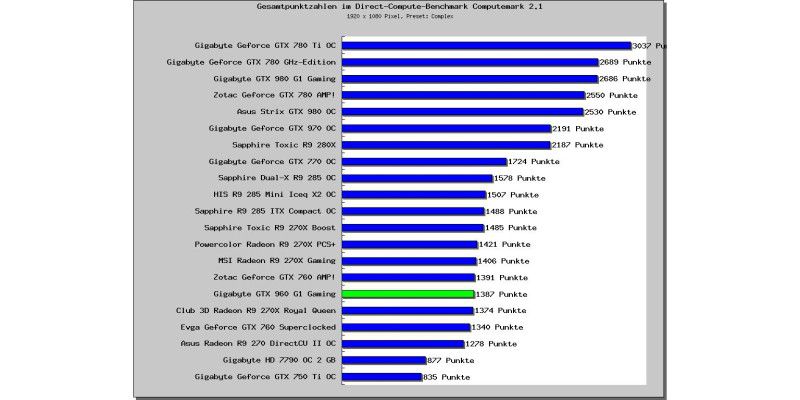Viewport: 800px width, 400px height.
Task: Click the value '1724 Punkte'
Action: (x=534, y=162)
